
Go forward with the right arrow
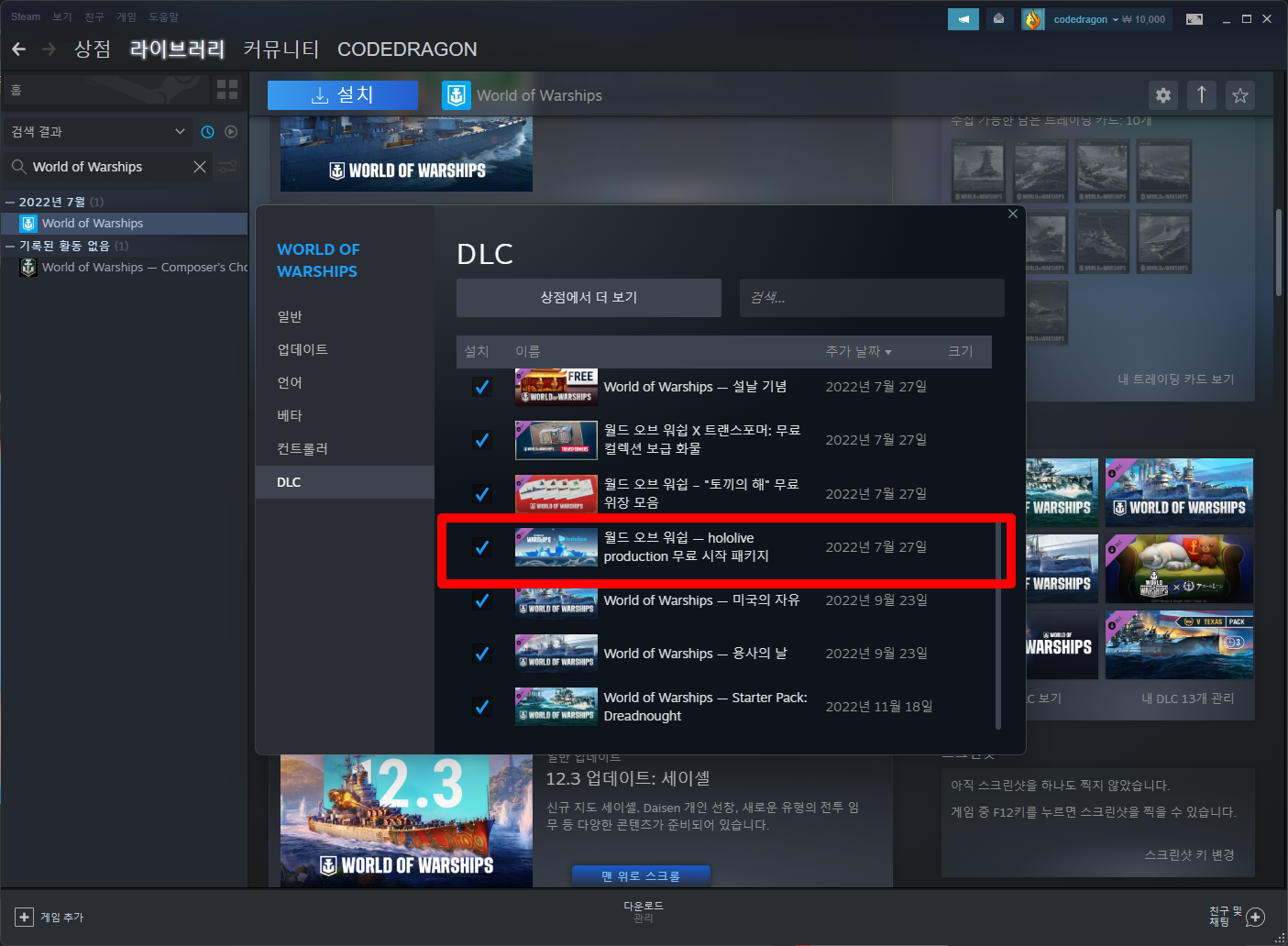coord(49,49)
